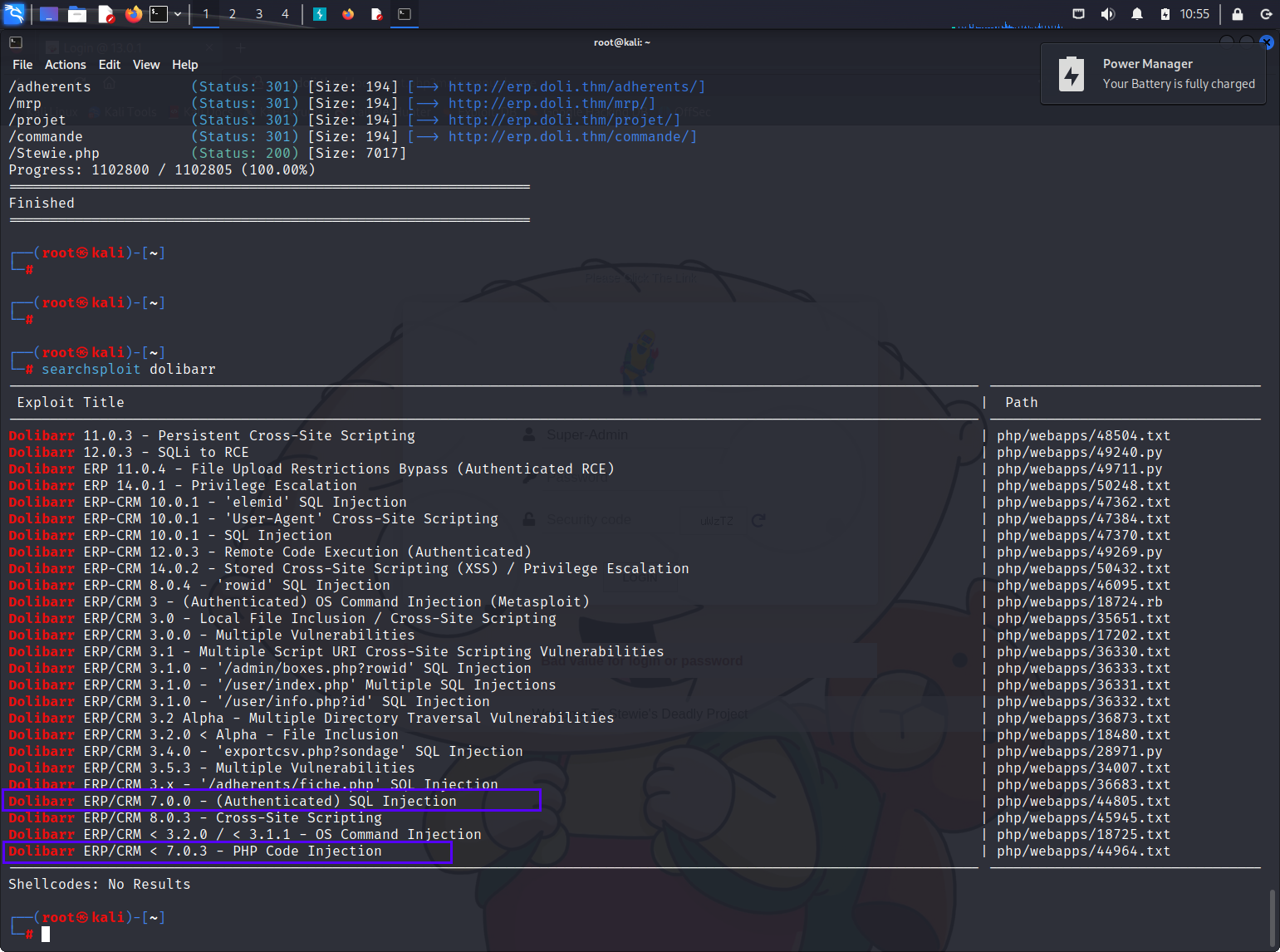Screen dimensions: 1280x952
Task: Switch to workspace 2
Action: (233, 14)
